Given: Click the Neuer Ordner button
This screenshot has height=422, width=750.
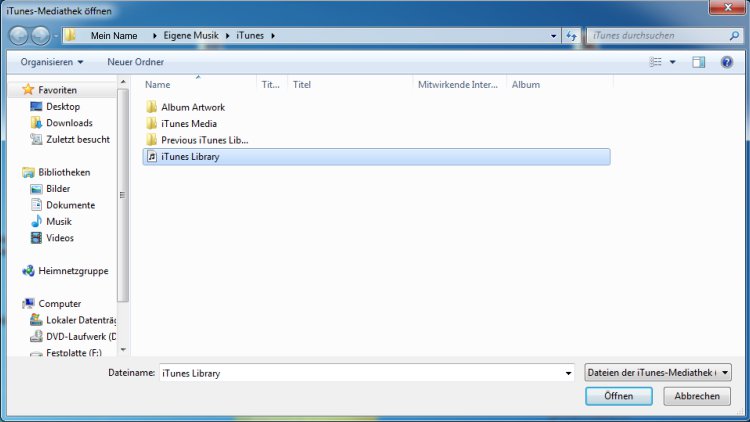Looking at the screenshot, I should click(135, 62).
